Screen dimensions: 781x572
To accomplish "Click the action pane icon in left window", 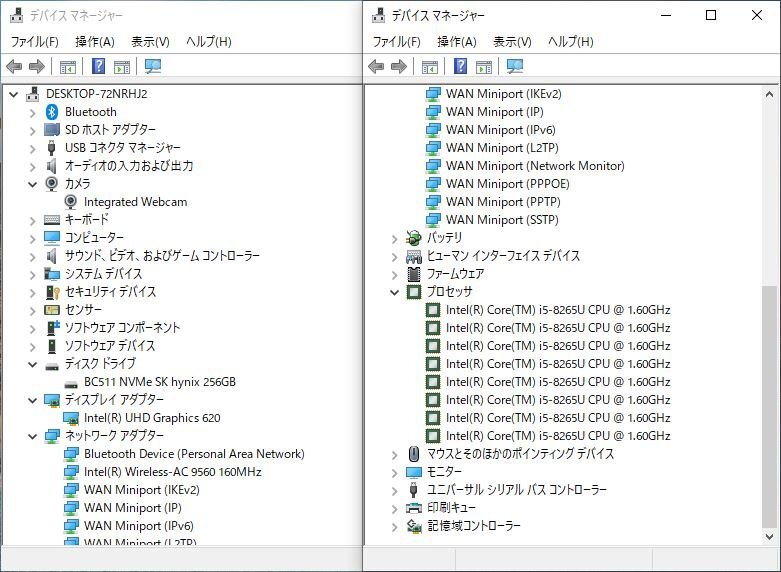I will 122,67.
